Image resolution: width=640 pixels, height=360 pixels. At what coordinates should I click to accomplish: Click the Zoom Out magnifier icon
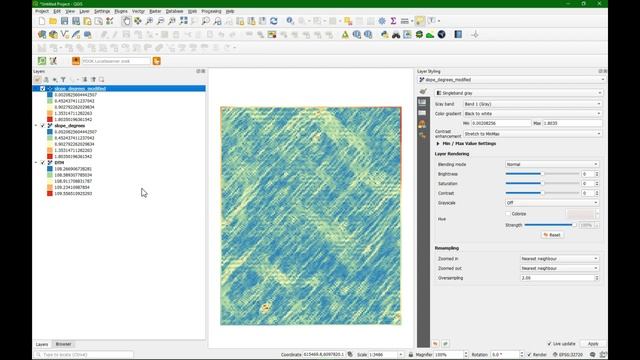[x=161, y=21]
